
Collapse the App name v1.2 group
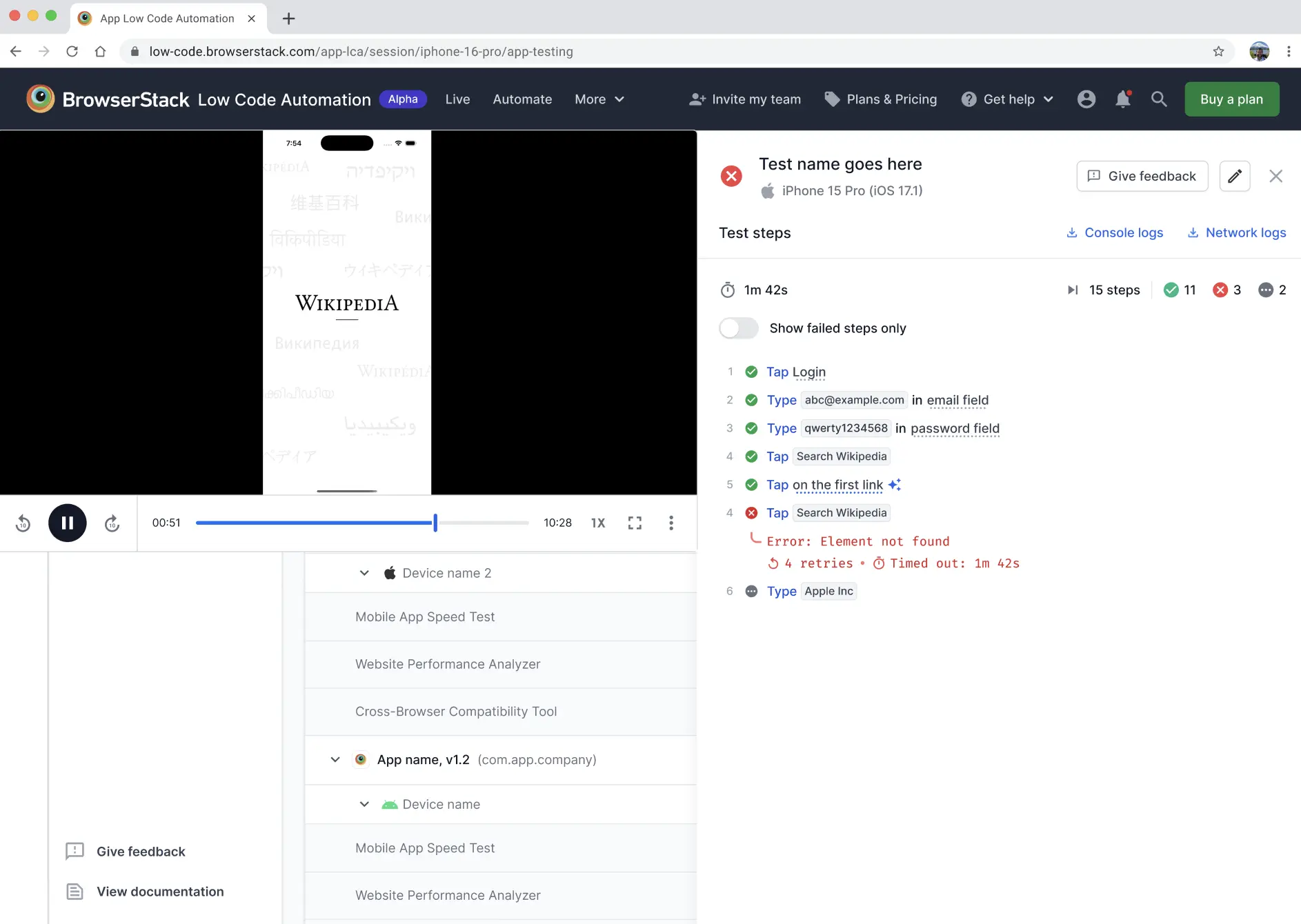335,759
